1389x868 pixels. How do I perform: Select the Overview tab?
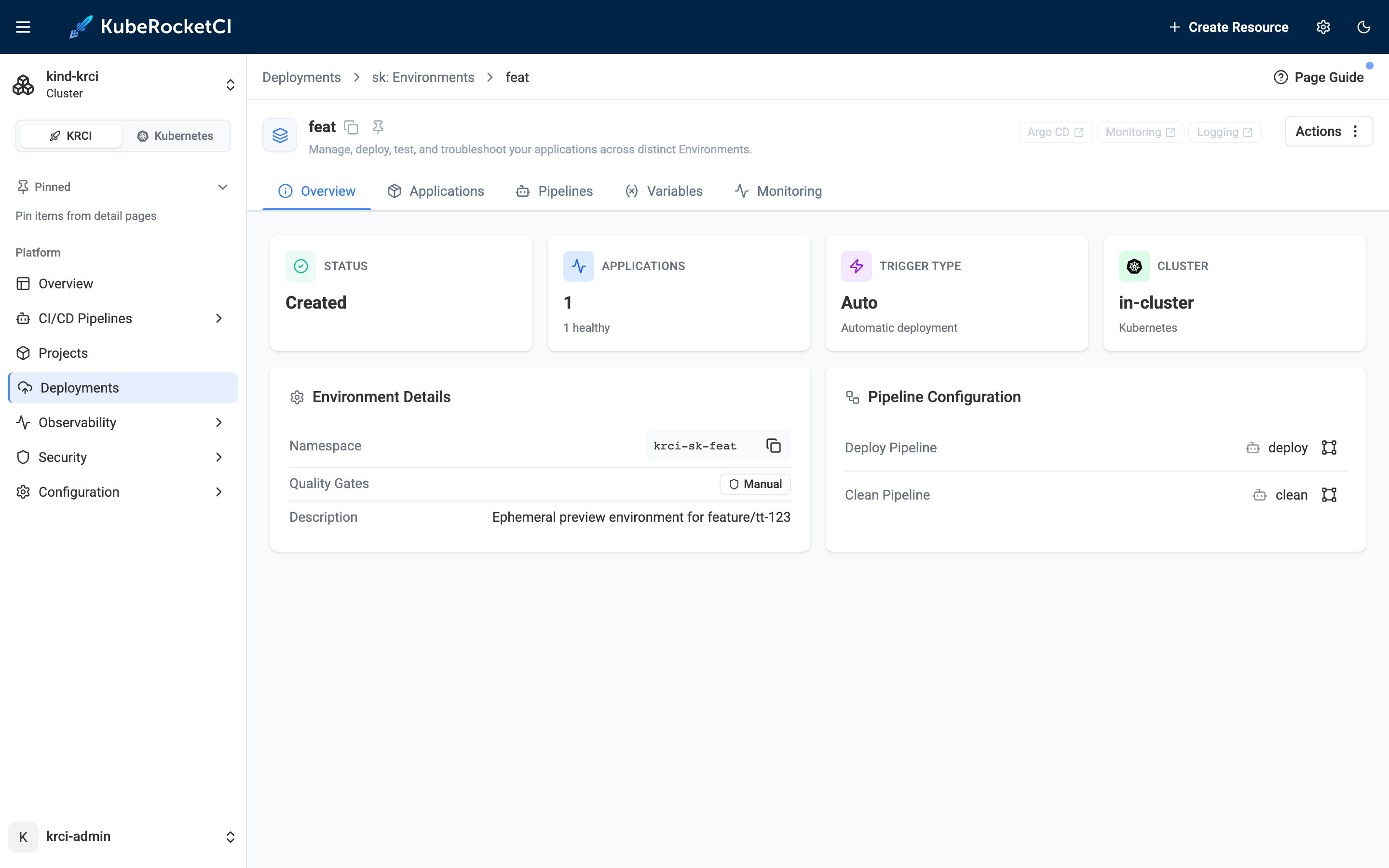click(317, 191)
